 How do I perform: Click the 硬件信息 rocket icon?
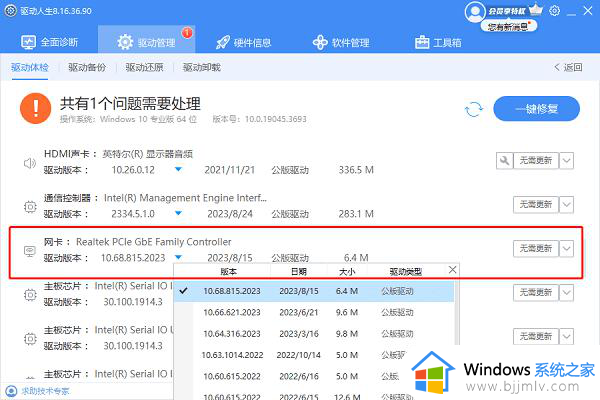223,42
